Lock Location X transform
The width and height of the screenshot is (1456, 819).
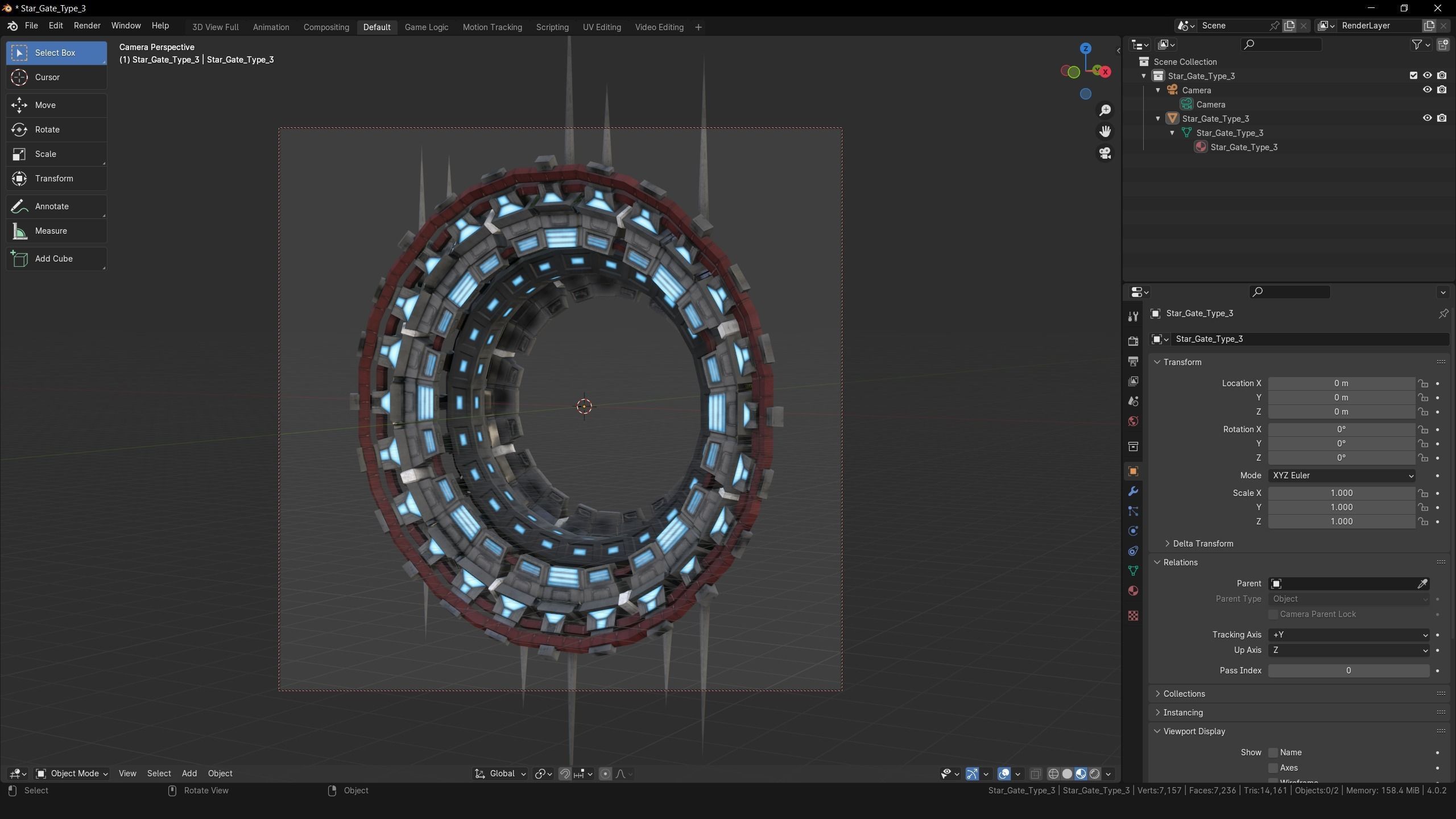coord(1423,383)
